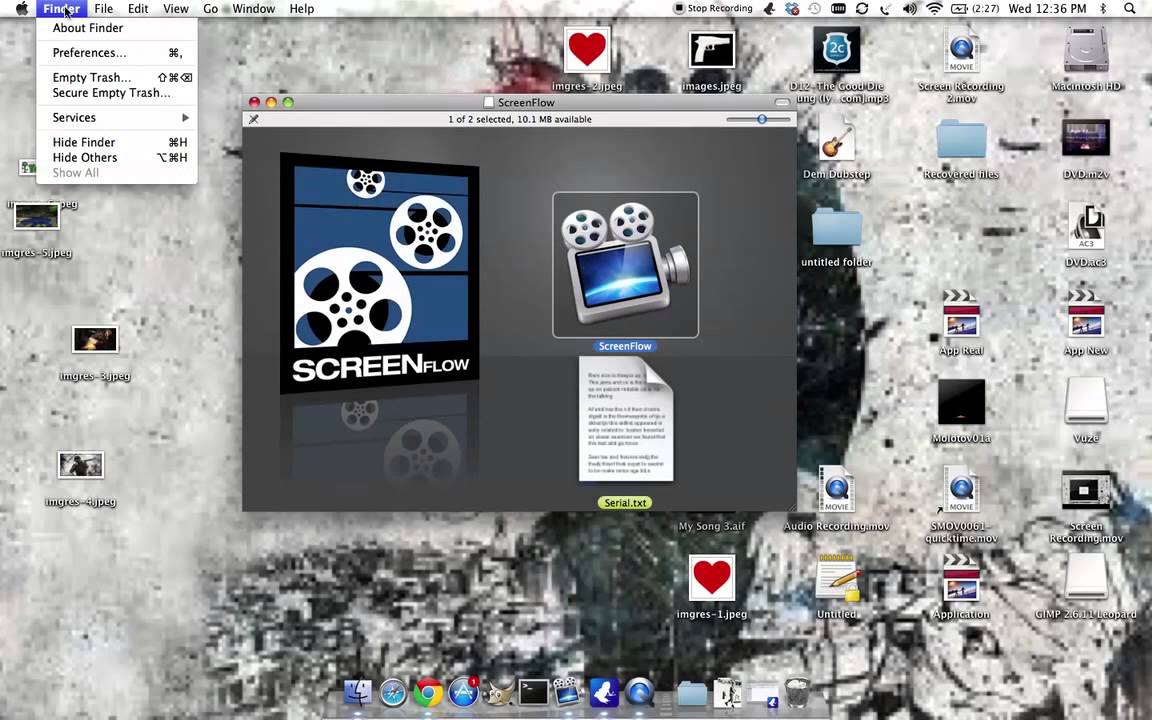Image resolution: width=1152 pixels, height=720 pixels.
Task: Click the toolbar customize icon in ScreenFlow window
Action: [x=253, y=119]
